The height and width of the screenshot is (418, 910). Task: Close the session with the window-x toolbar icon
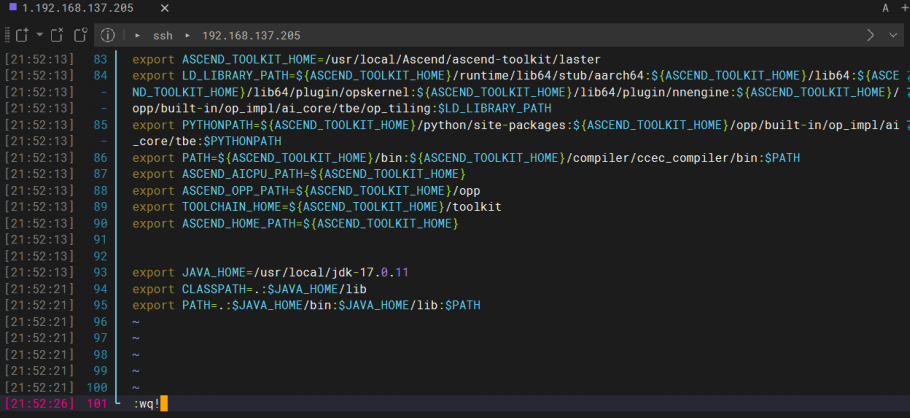click(x=57, y=35)
